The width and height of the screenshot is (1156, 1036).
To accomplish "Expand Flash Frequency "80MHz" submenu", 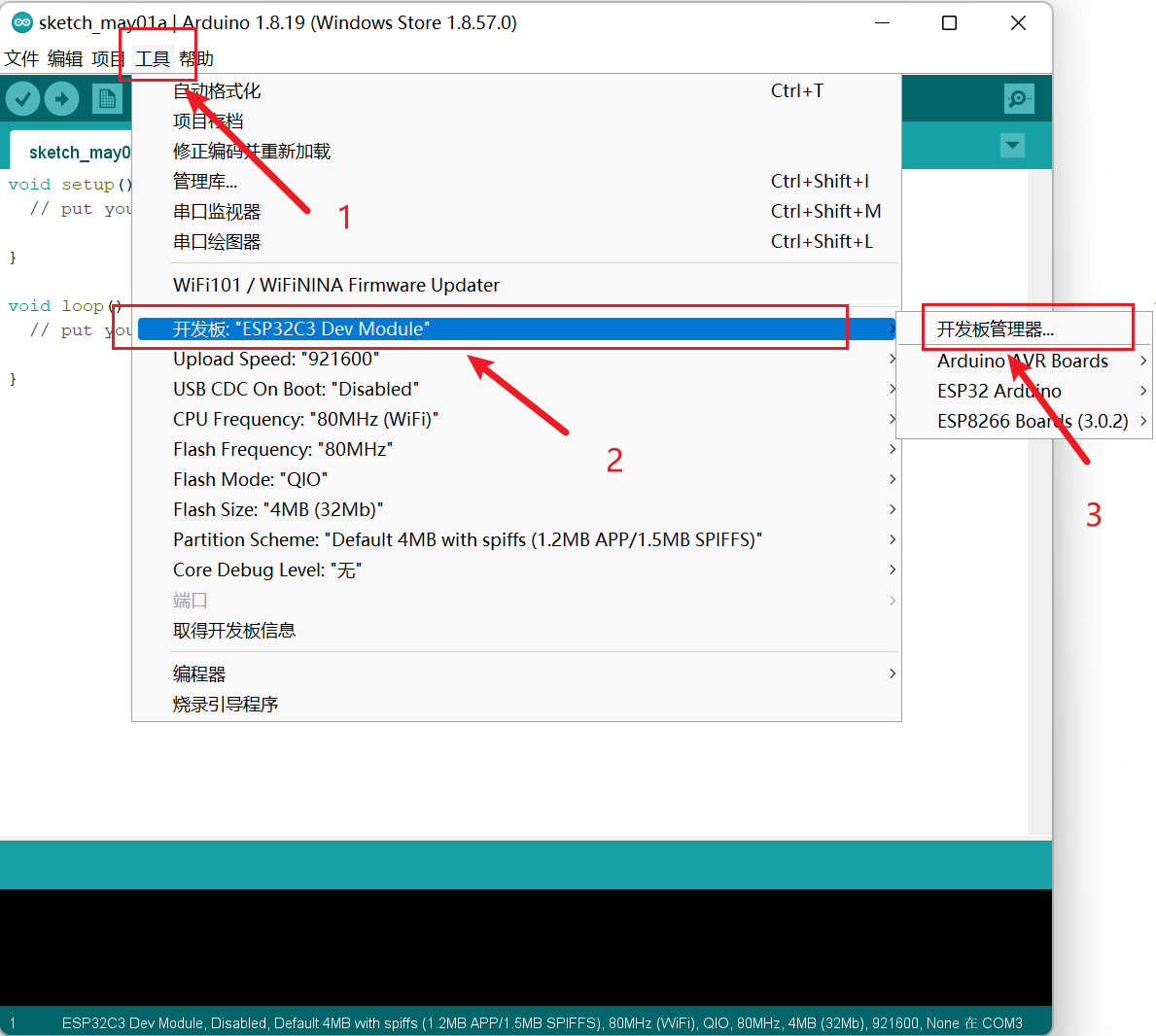I will point(516,450).
